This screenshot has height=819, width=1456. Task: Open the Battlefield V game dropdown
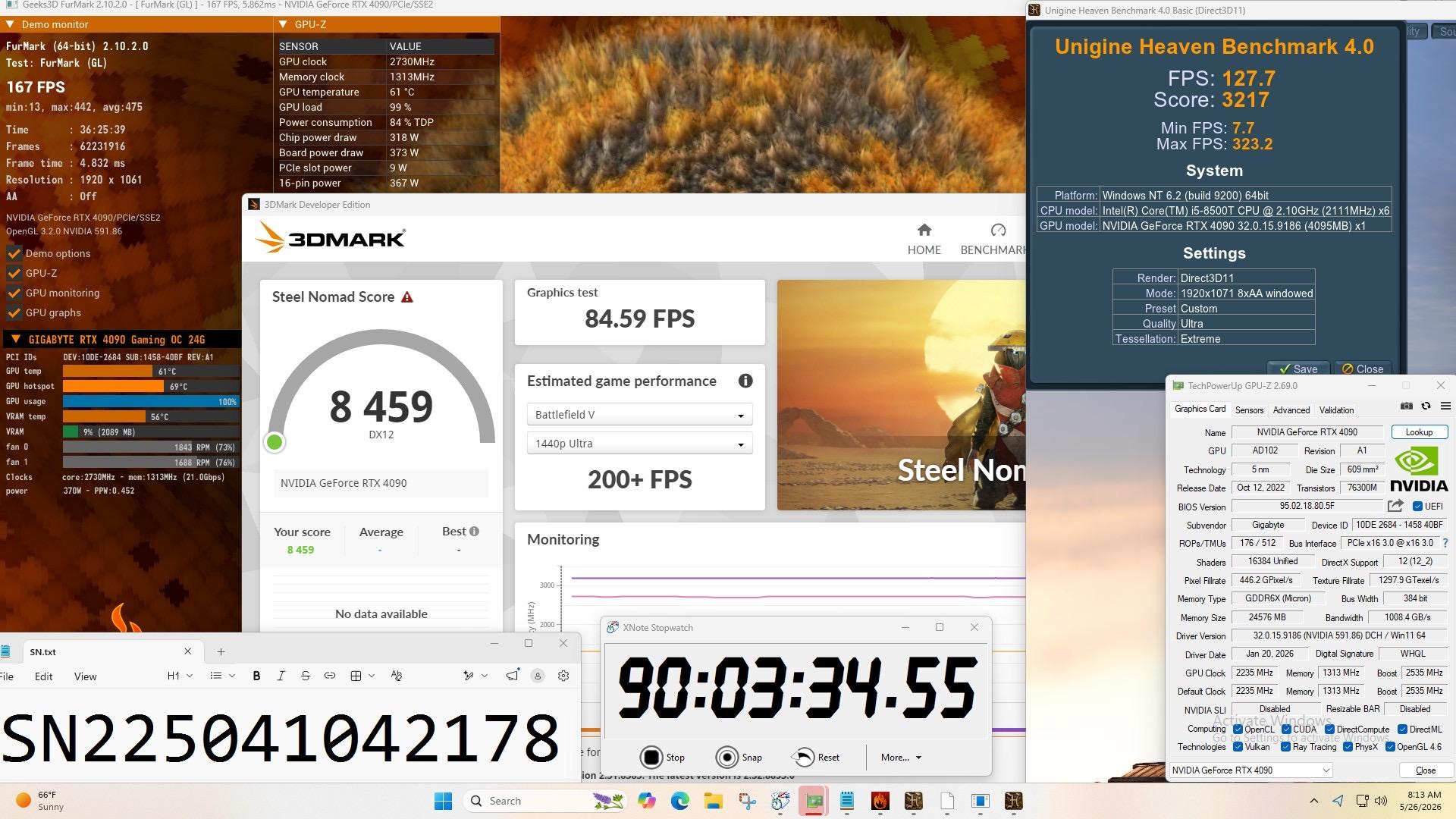pos(639,414)
